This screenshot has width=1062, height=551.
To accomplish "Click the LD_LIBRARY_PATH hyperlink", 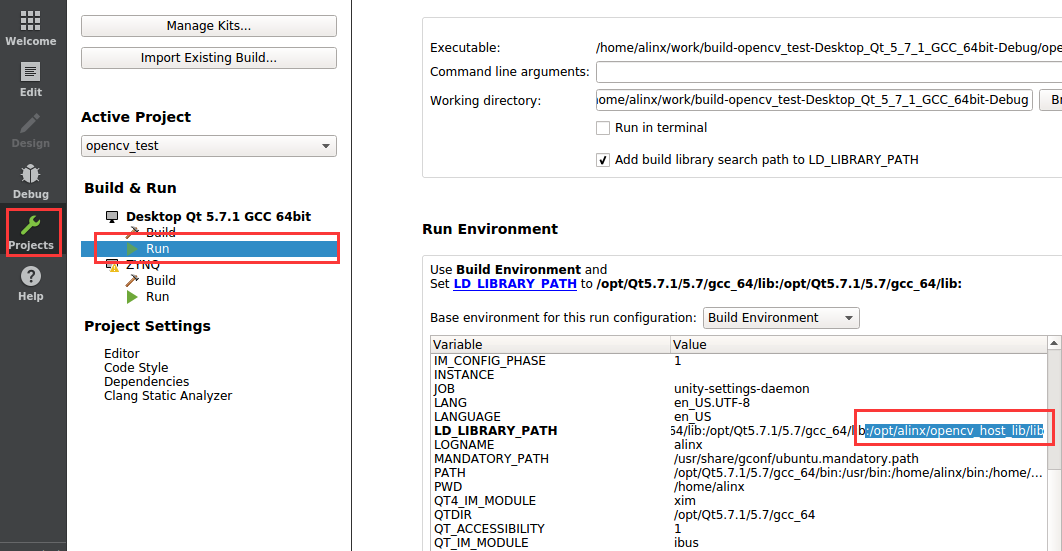I will [515, 284].
